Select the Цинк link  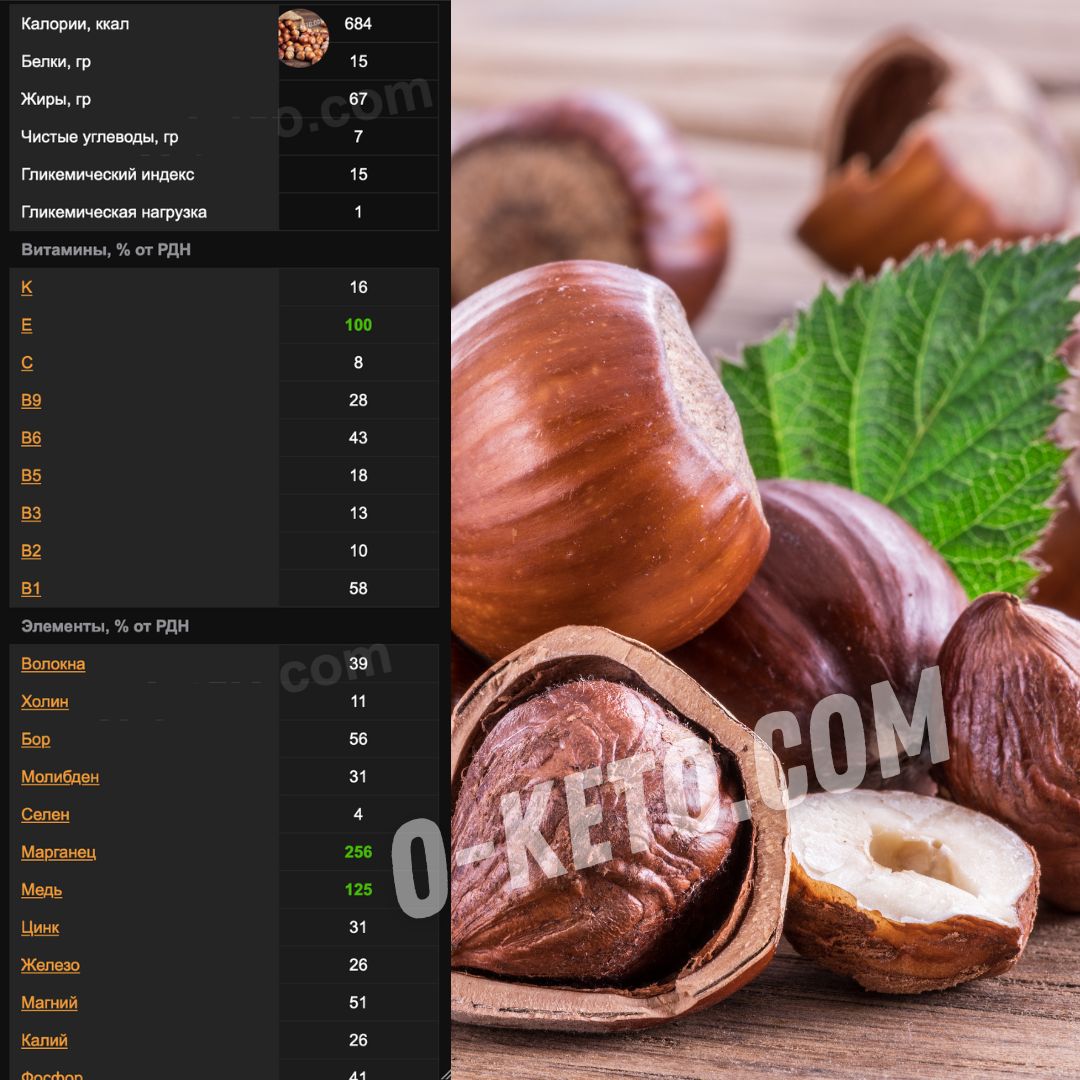coord(39,928)
